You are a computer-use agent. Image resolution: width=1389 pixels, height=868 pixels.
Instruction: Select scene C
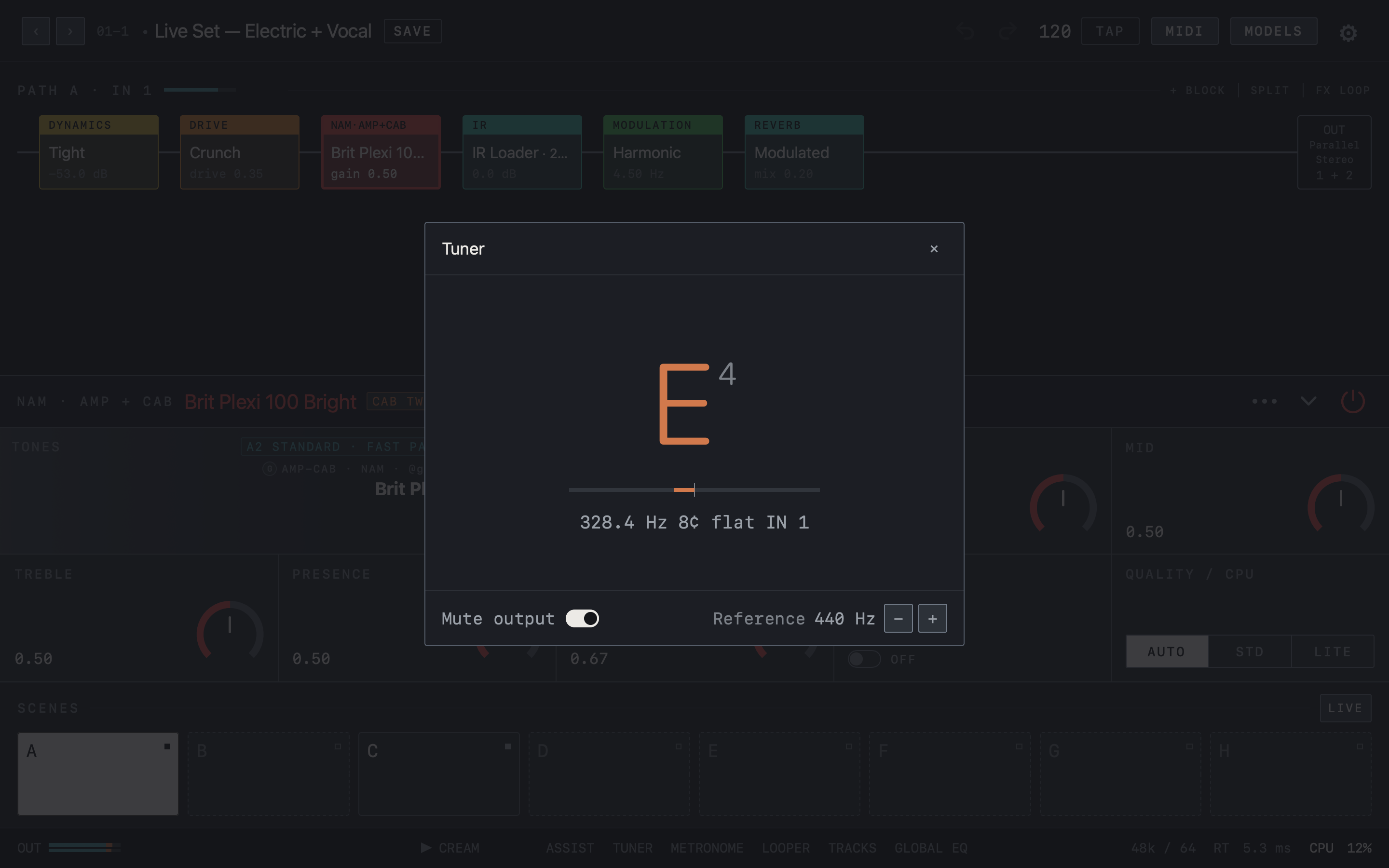click(438, 773)
